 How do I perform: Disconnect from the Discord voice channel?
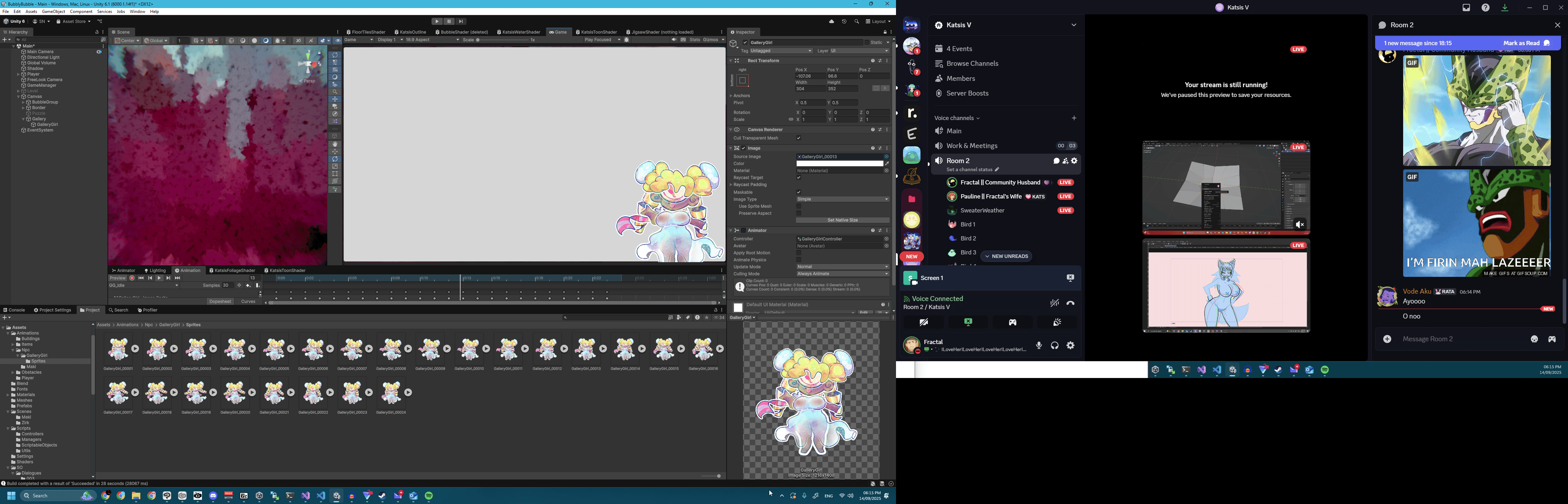click(1071, 303)
